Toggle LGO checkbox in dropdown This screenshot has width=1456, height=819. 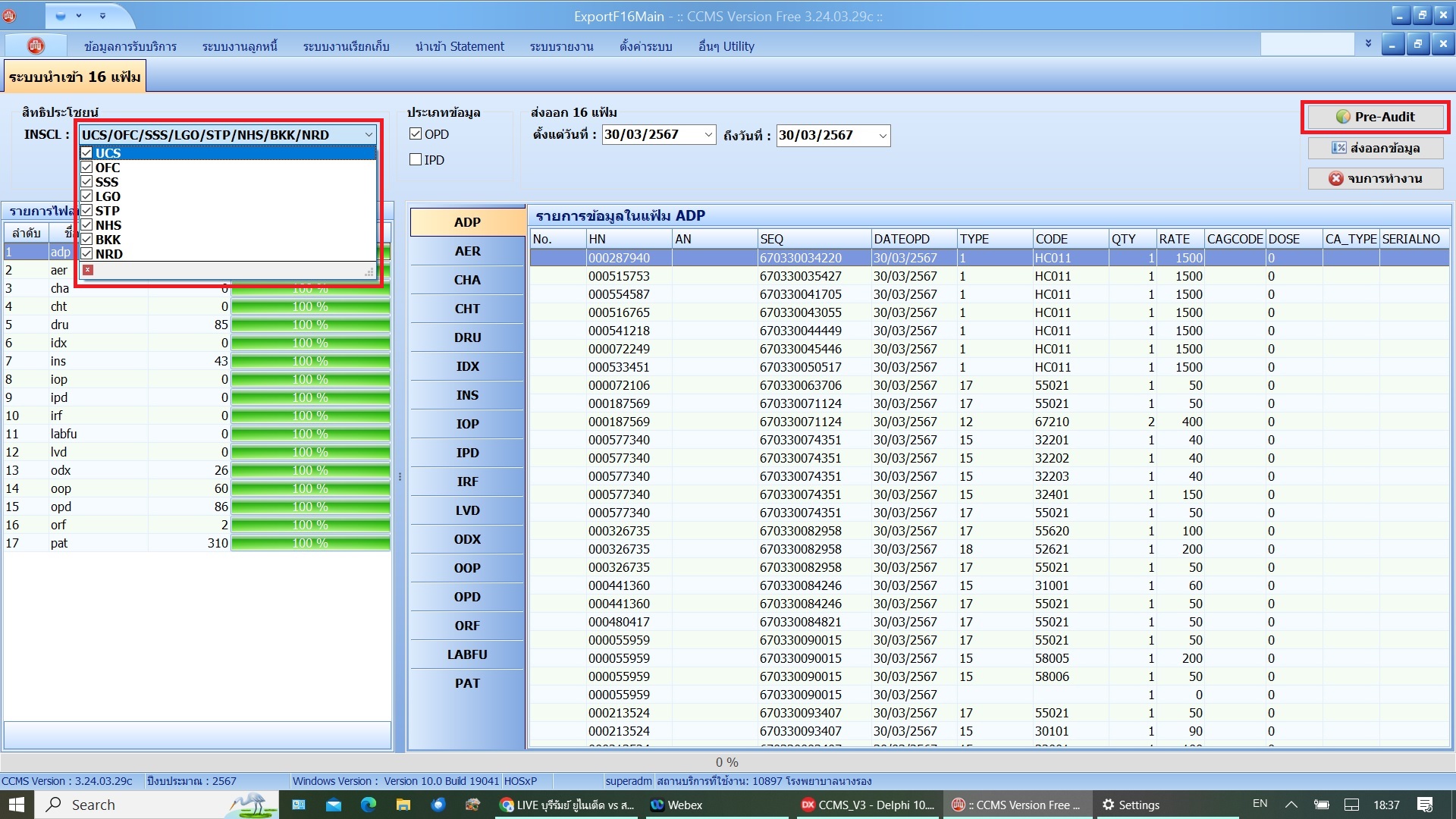click(x=86, y=196)
